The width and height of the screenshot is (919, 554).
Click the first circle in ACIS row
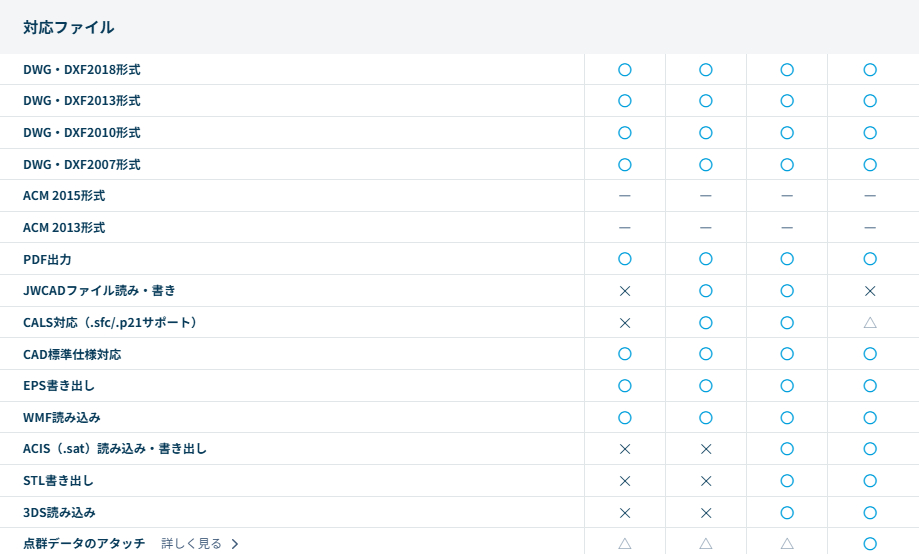pos(787,449)
